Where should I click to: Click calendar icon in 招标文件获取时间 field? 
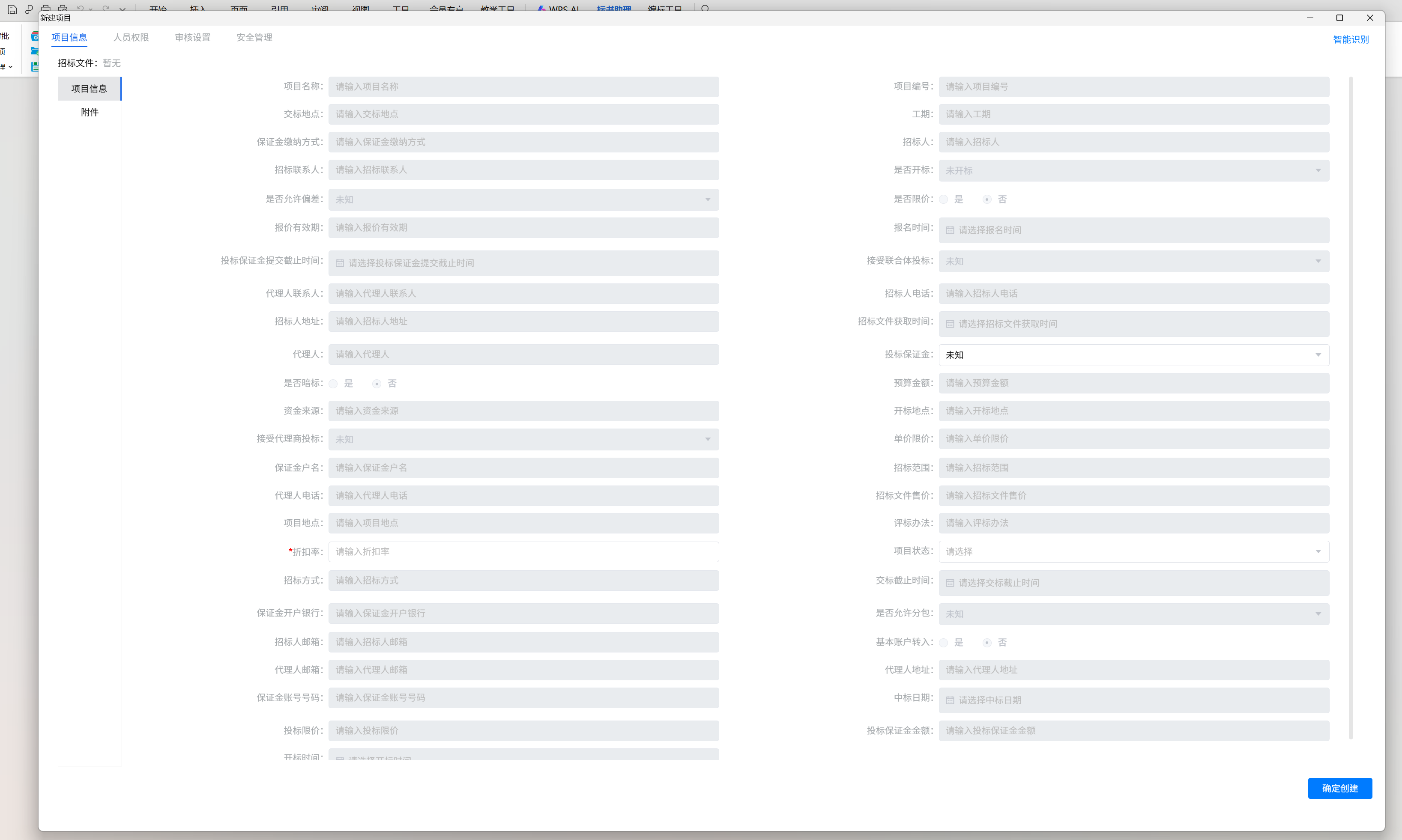click(x=950, y=325)
